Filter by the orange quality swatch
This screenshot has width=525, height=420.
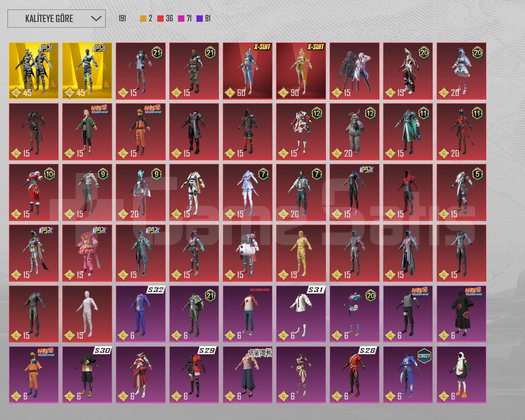pyautogui.click(x=143, y=19)
